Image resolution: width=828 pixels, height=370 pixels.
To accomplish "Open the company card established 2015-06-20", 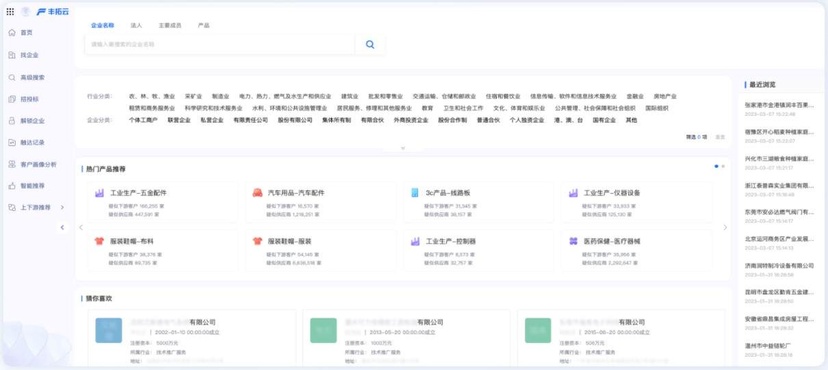I will [x=621, y=338].
